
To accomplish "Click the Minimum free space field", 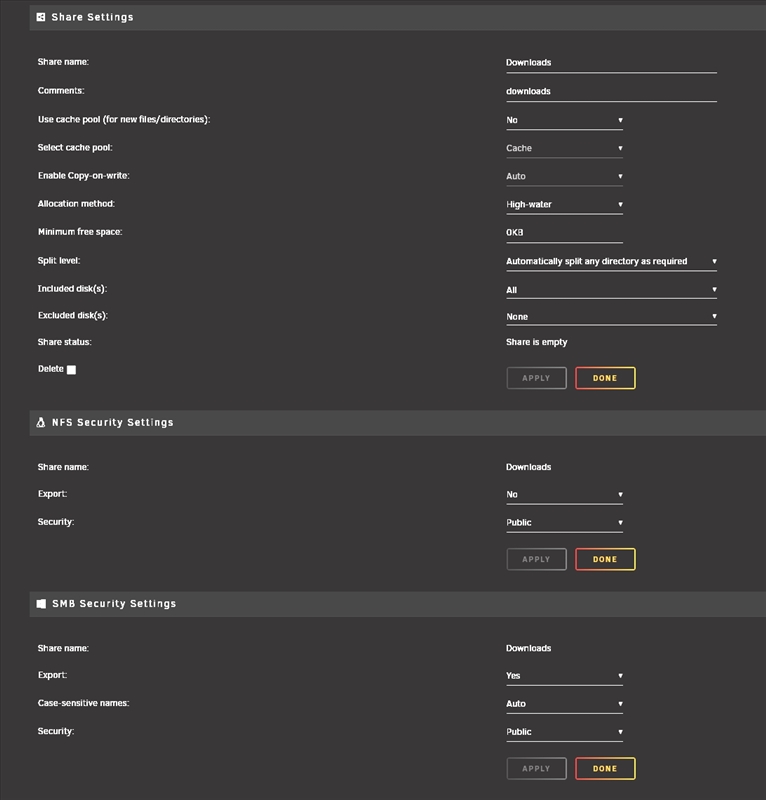I will pyautogui.click(x=564, y=232).
